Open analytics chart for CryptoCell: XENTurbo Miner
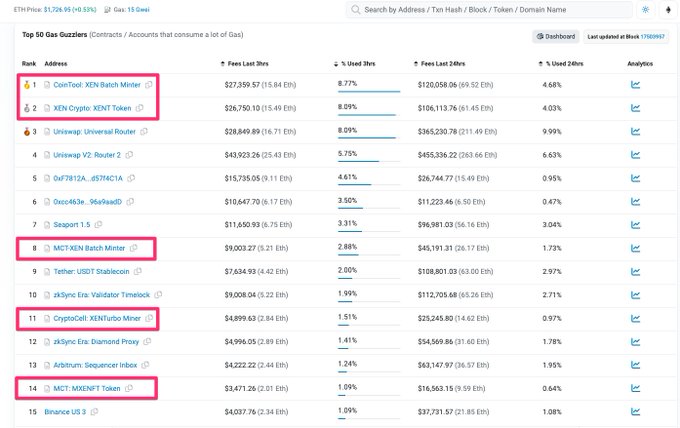This screenshot has width=680, height=428. 635,318
